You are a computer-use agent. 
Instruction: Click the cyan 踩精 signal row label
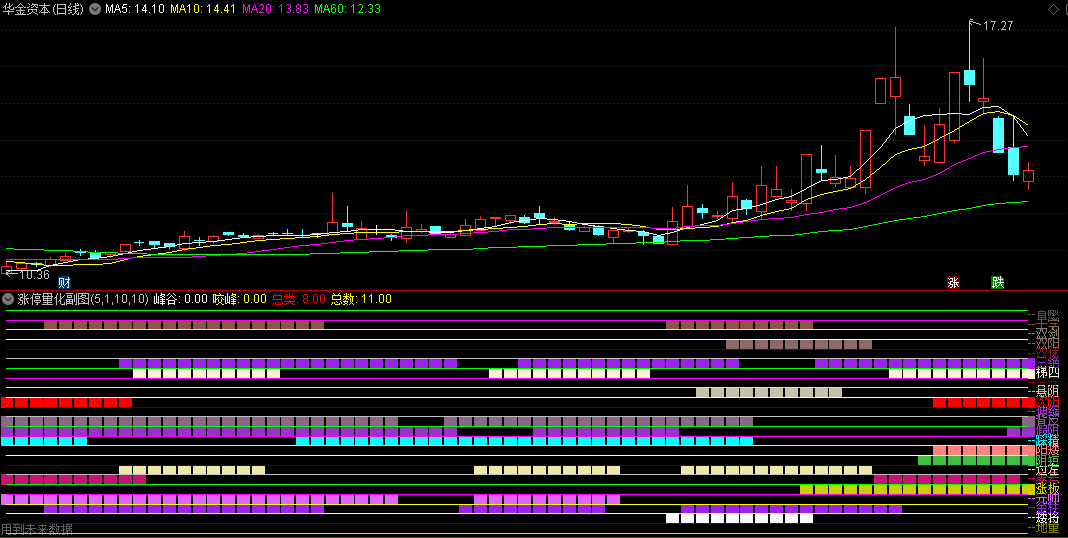(x=1048, y=441)
